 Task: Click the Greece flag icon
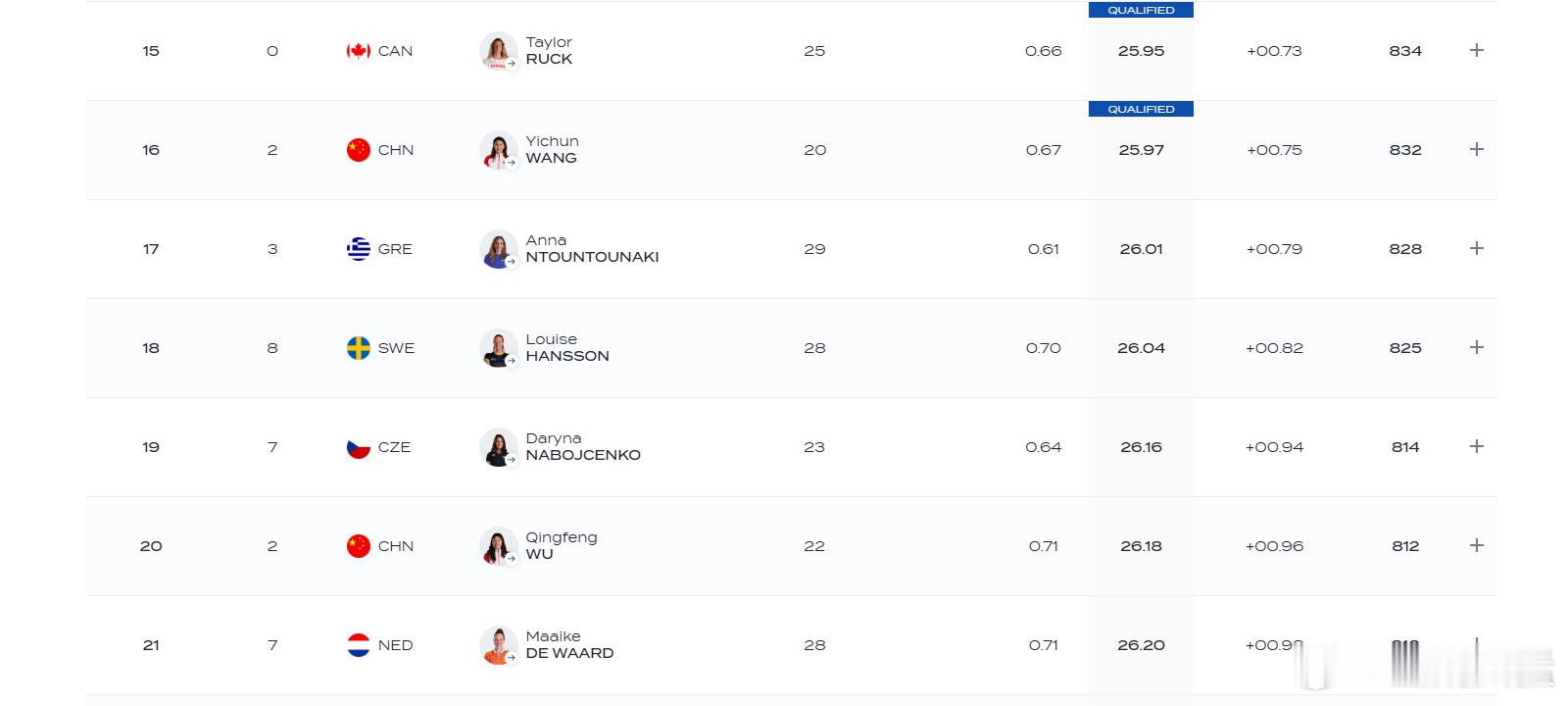pos(359,249)
